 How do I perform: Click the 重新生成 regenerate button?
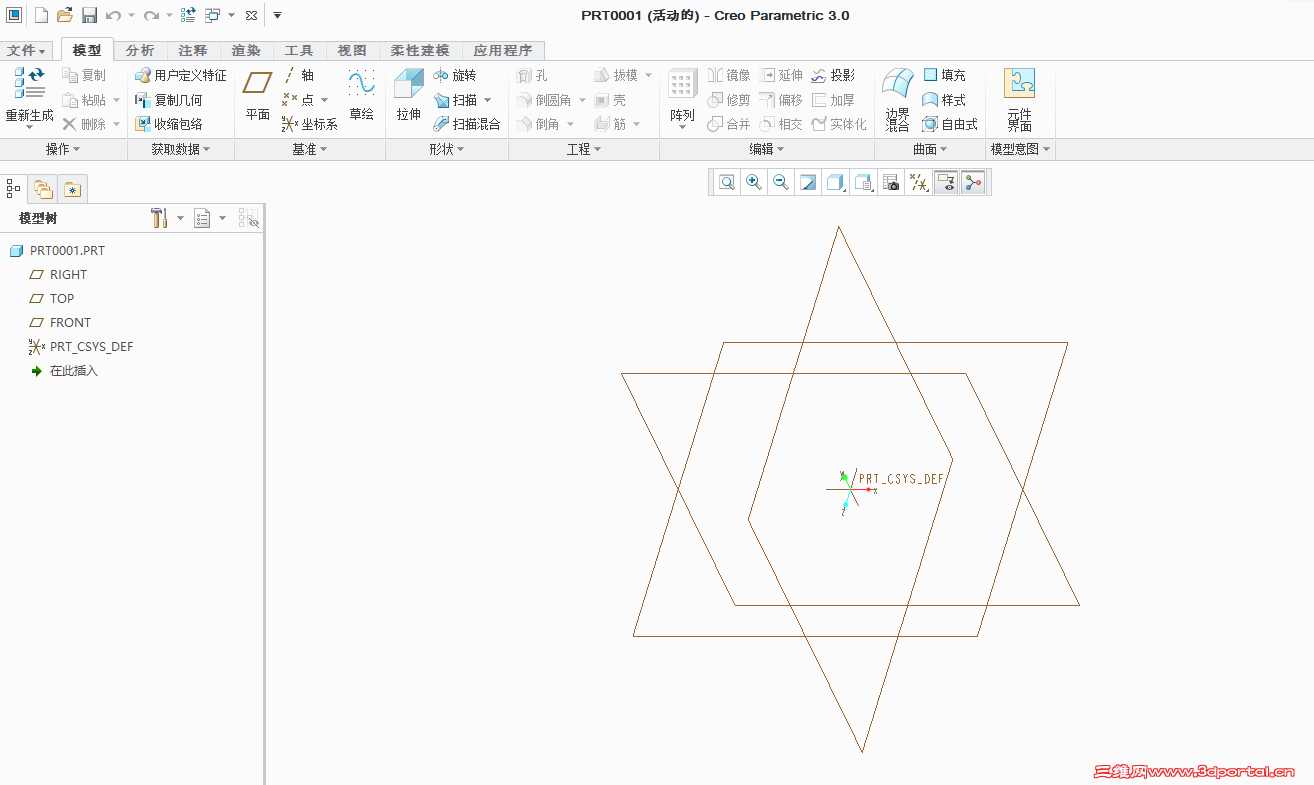(29, 96)
